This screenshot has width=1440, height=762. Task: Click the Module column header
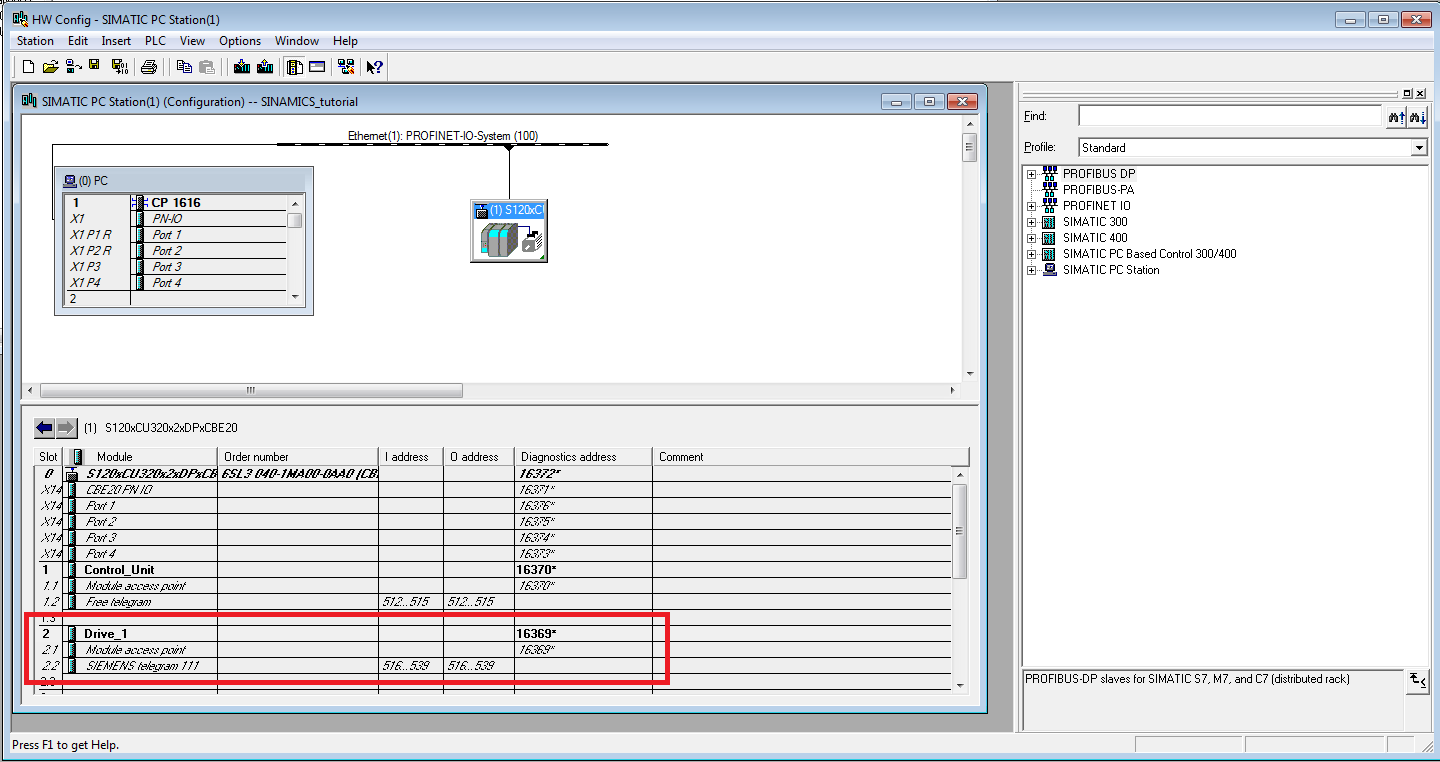coord(141,457)
